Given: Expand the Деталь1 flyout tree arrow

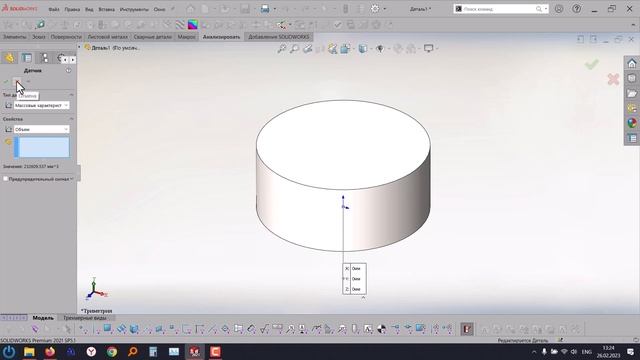Looking at the screenshot, I should click(79, 47).
